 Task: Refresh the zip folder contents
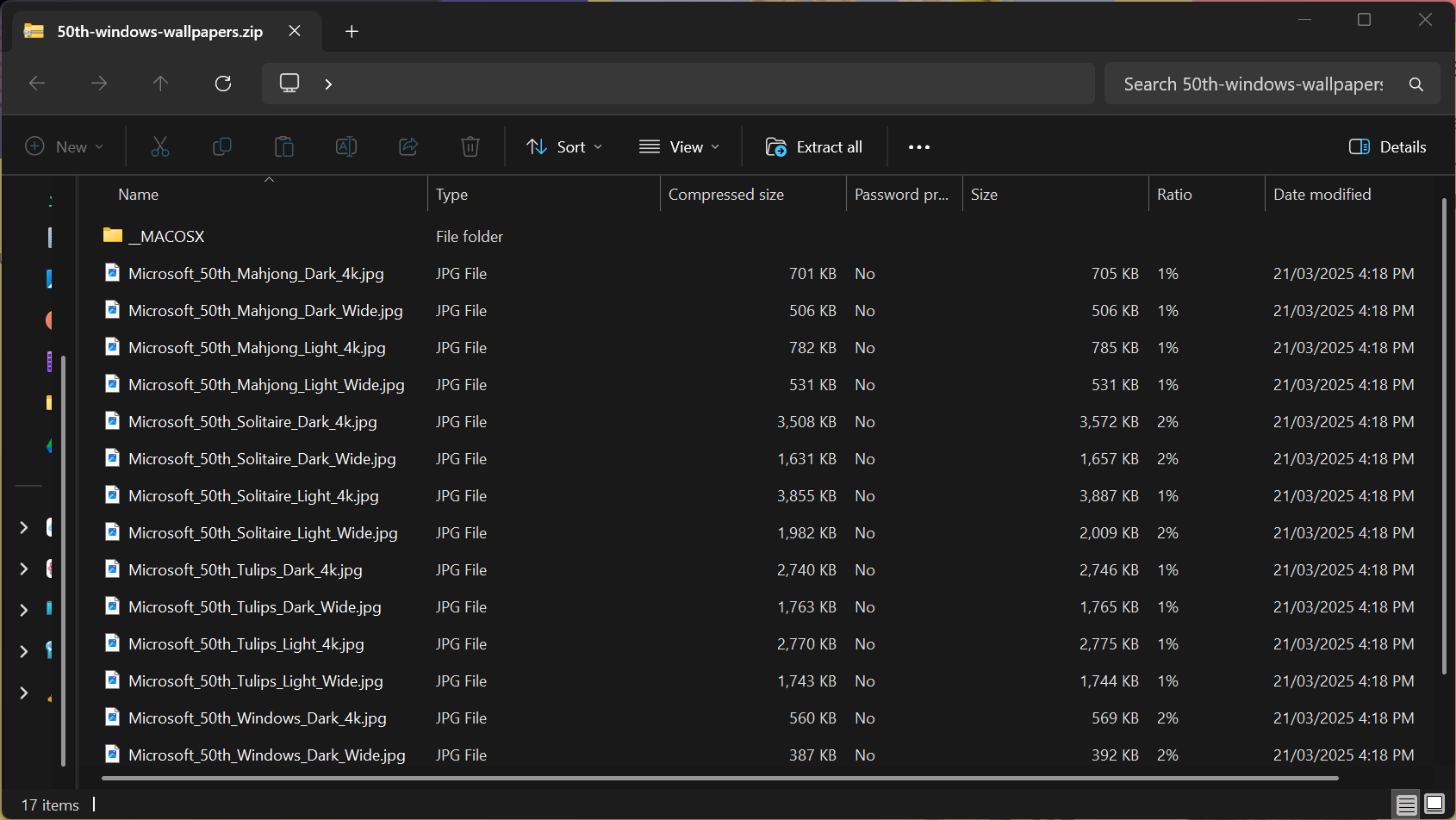pos(223,84)
